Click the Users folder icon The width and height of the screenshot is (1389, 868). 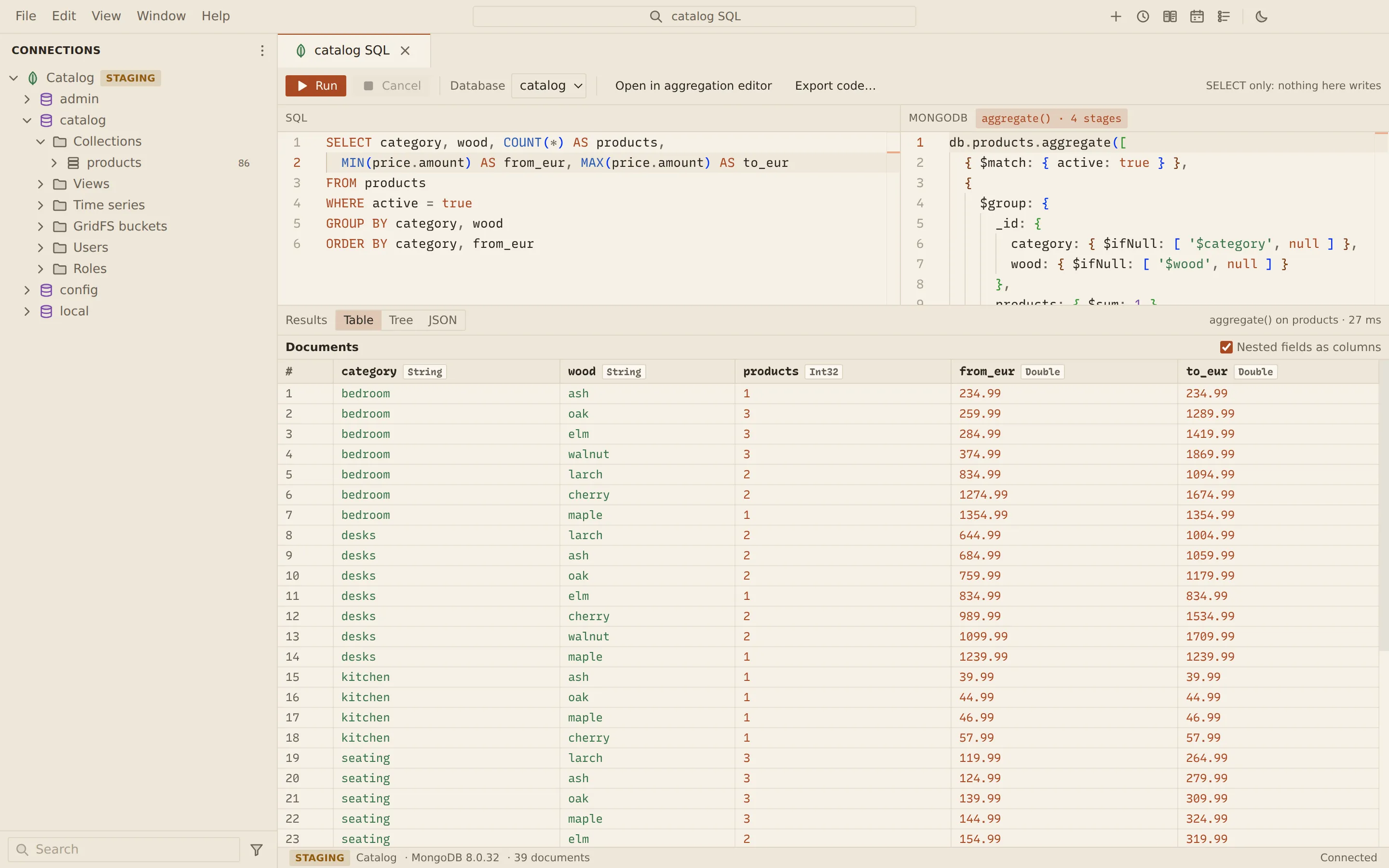click(60, 247)
